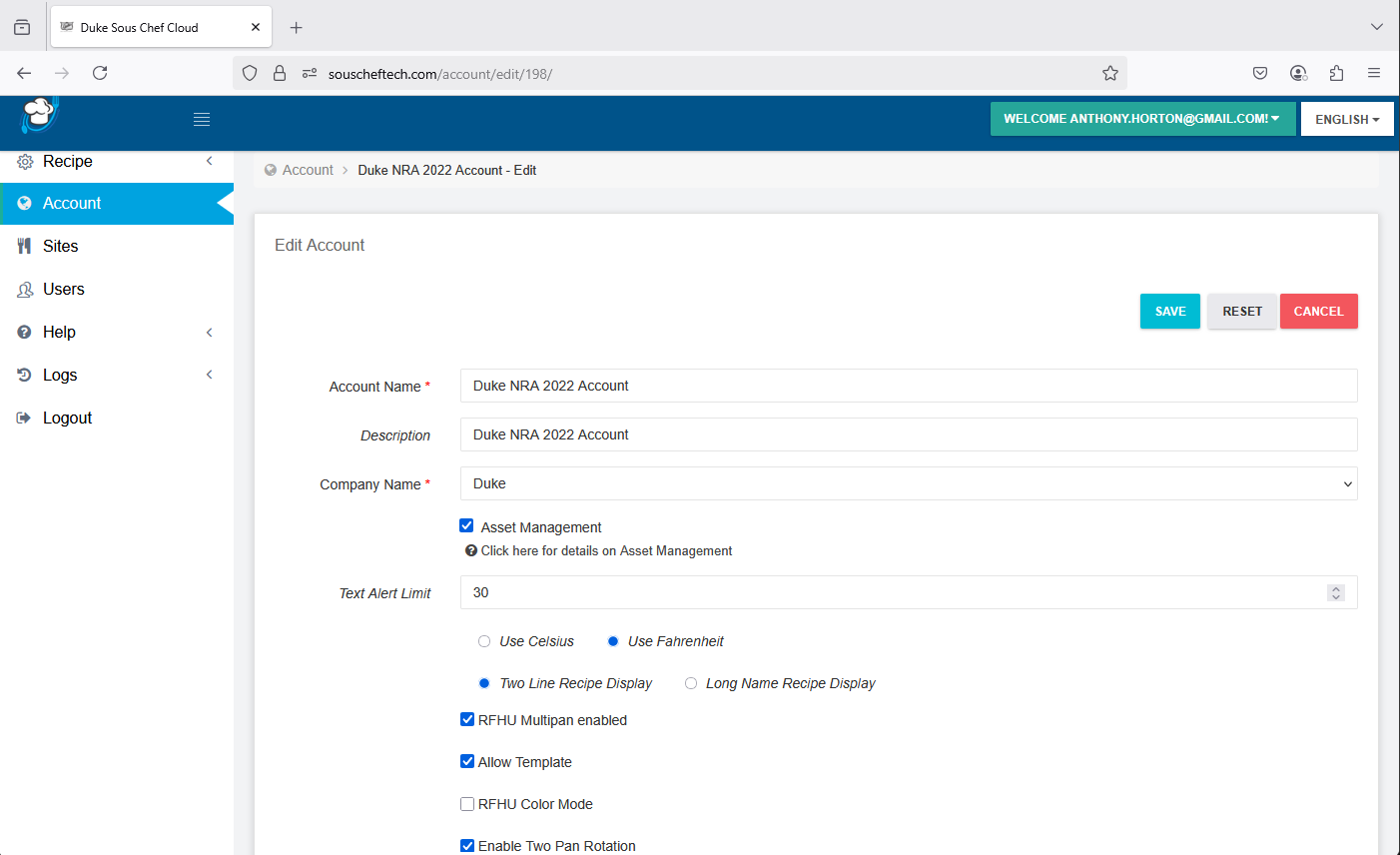Bookmark this page with the star icon

coord(1109,73)
